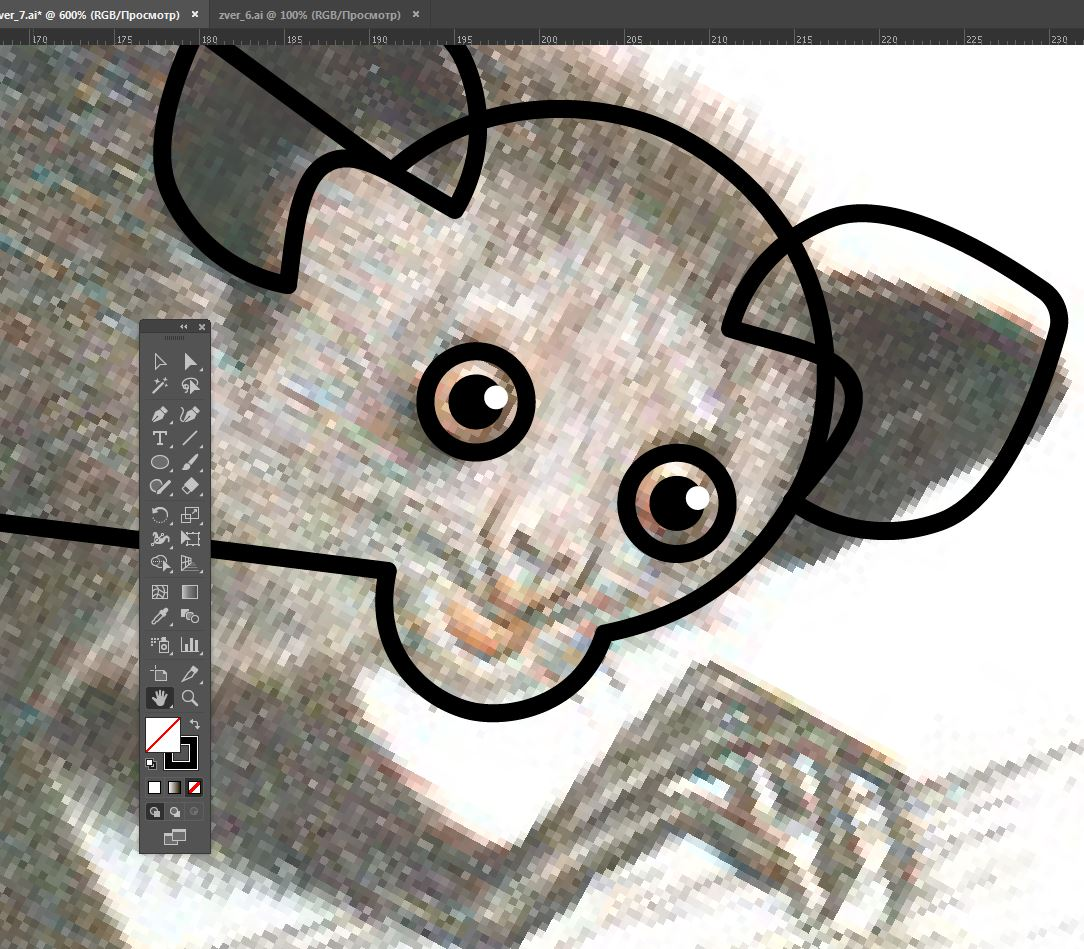Image resolution: width=1084 pixels, height=949 pixels.
Task: Activate the Shaper pencil tool
Action: coord(160,487)
